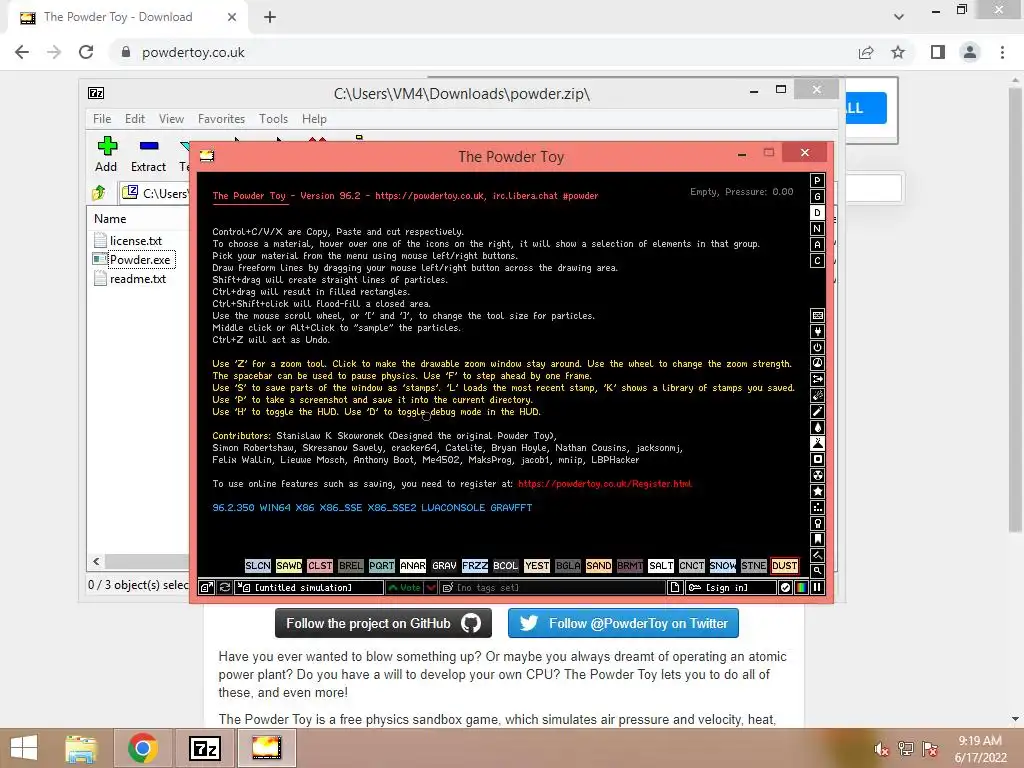Open the Force arrows icon menu
Image resolution: width=1024 pixels, height=768 pixels.
pyautogui.click(x=817, y=379)
